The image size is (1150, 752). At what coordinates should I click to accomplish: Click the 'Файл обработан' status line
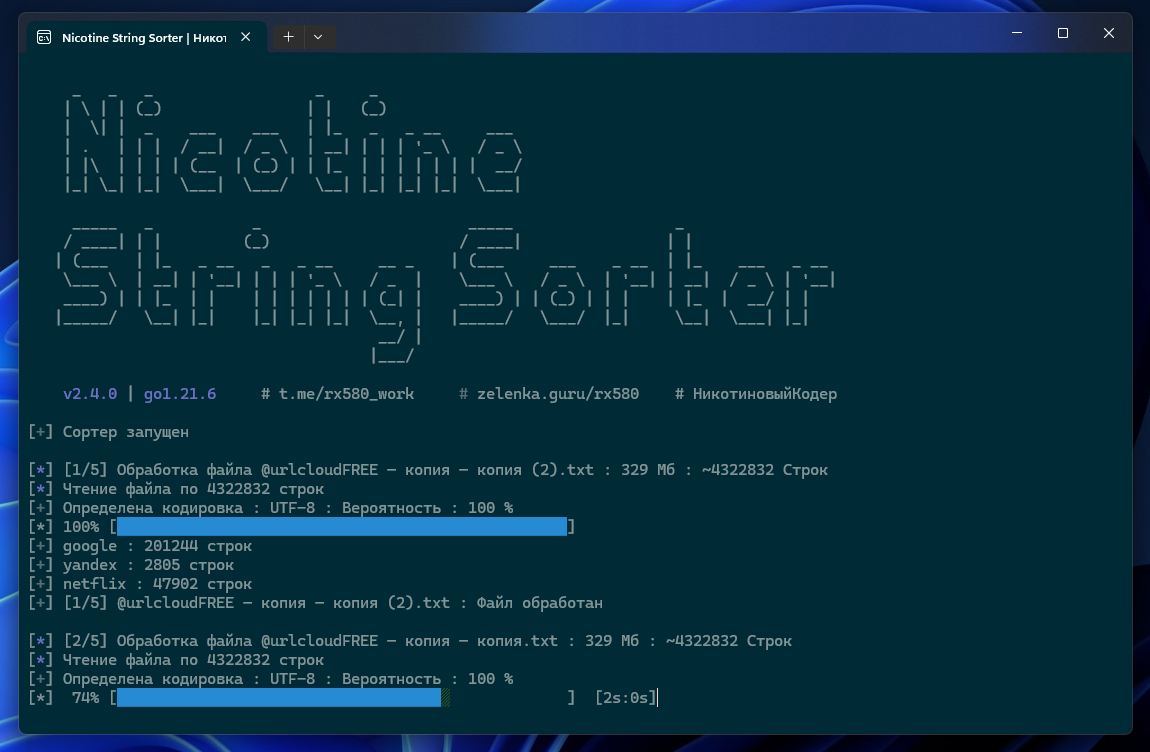(x=315, y=603)
